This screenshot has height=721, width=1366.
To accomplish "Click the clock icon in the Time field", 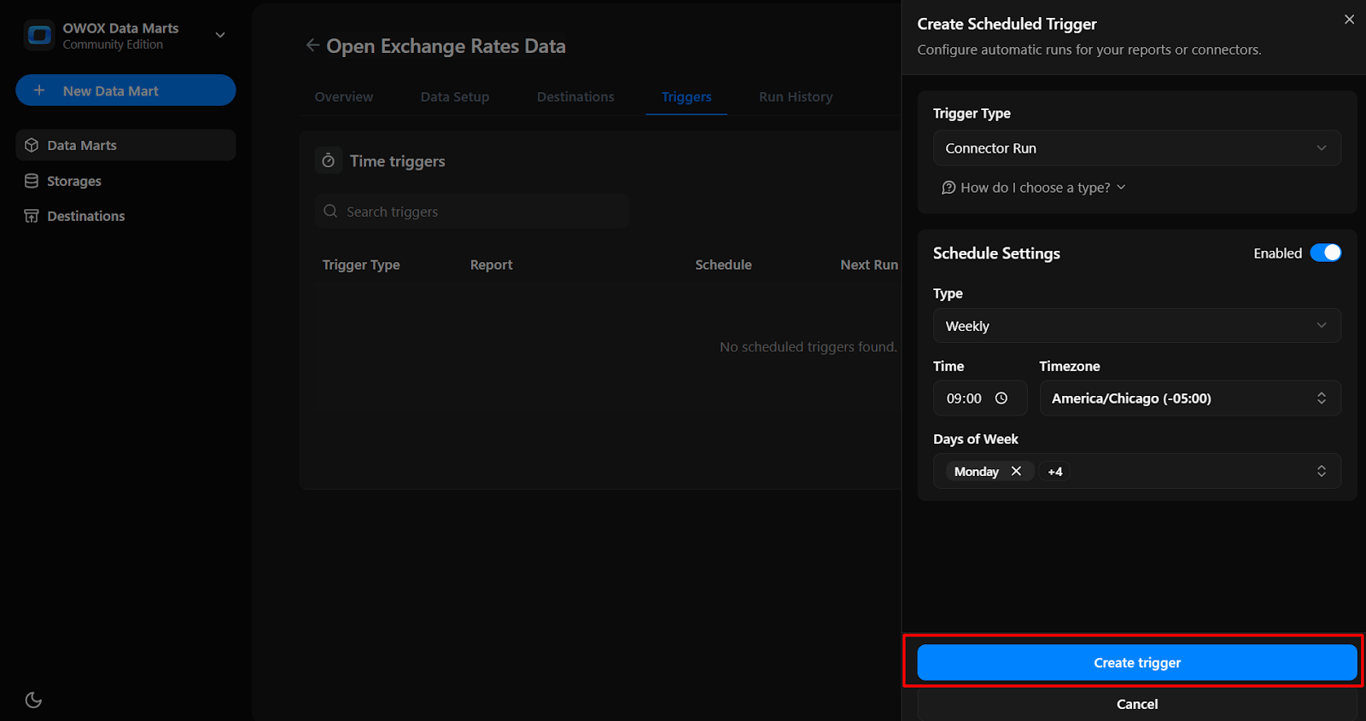I will click(x=1003, y=398).
